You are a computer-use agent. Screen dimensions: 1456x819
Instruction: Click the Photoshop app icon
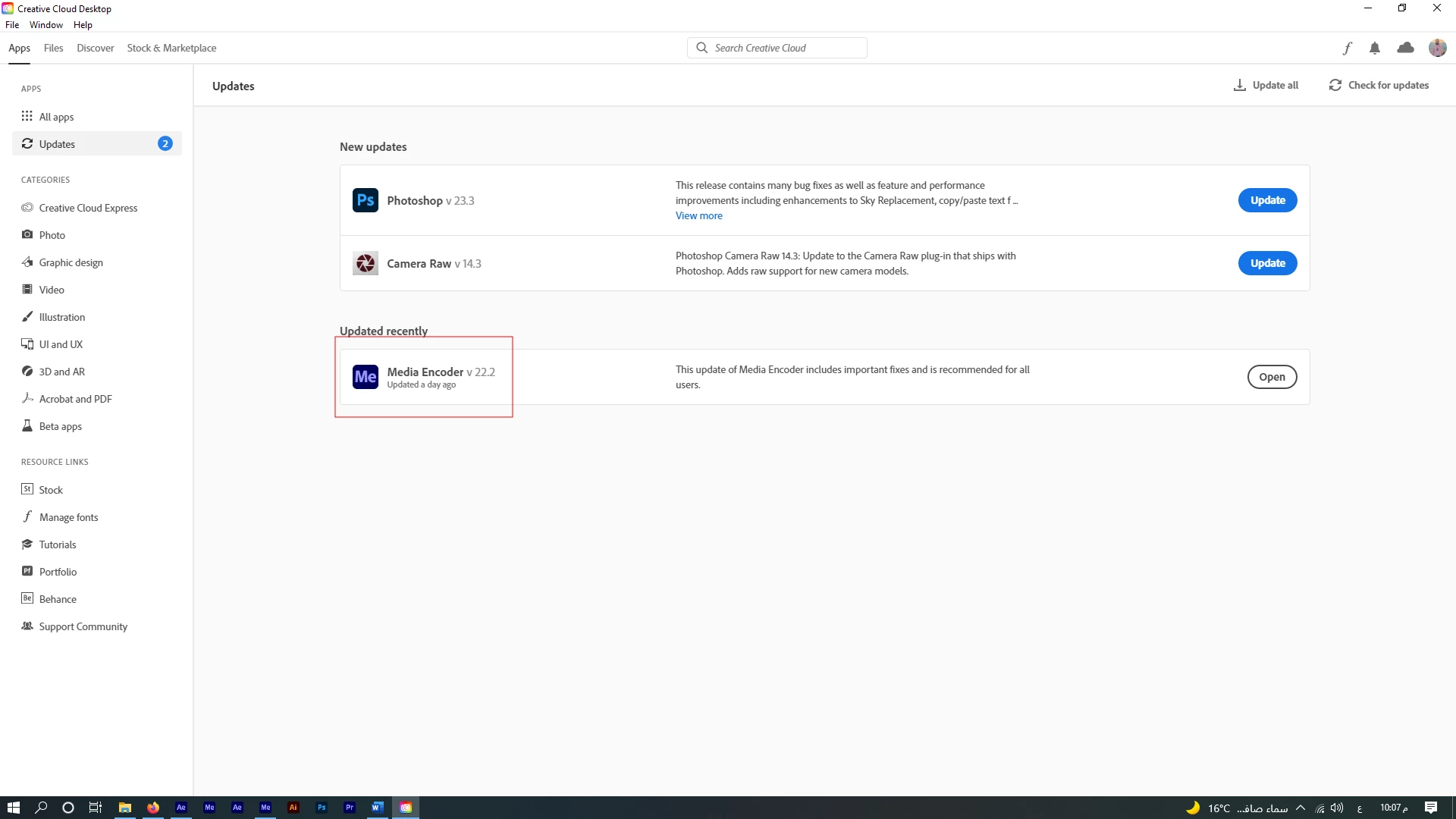point(365,200)
